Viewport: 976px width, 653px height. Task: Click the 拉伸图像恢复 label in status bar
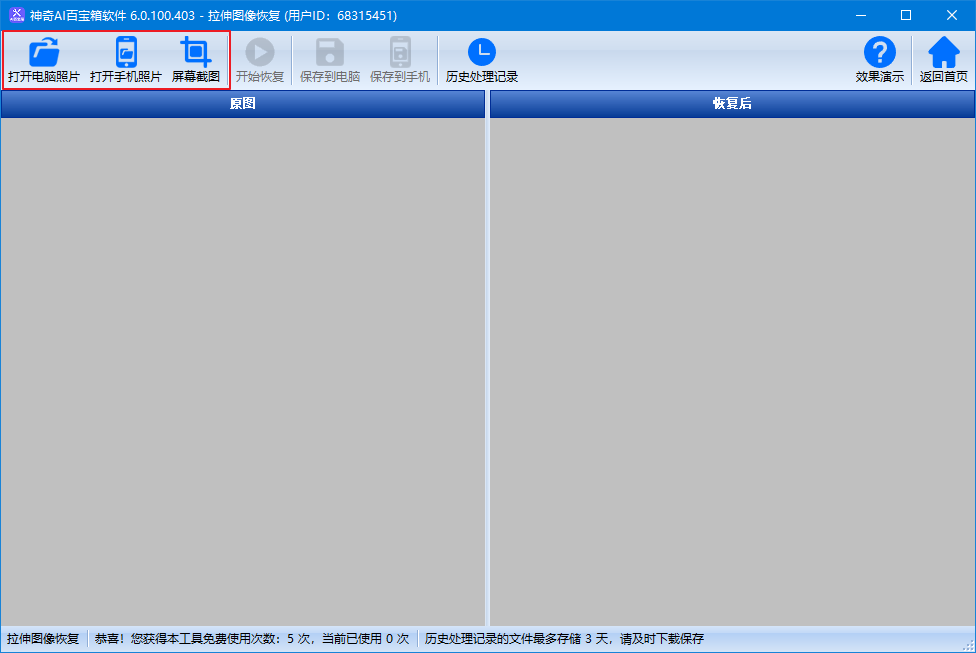43,639
